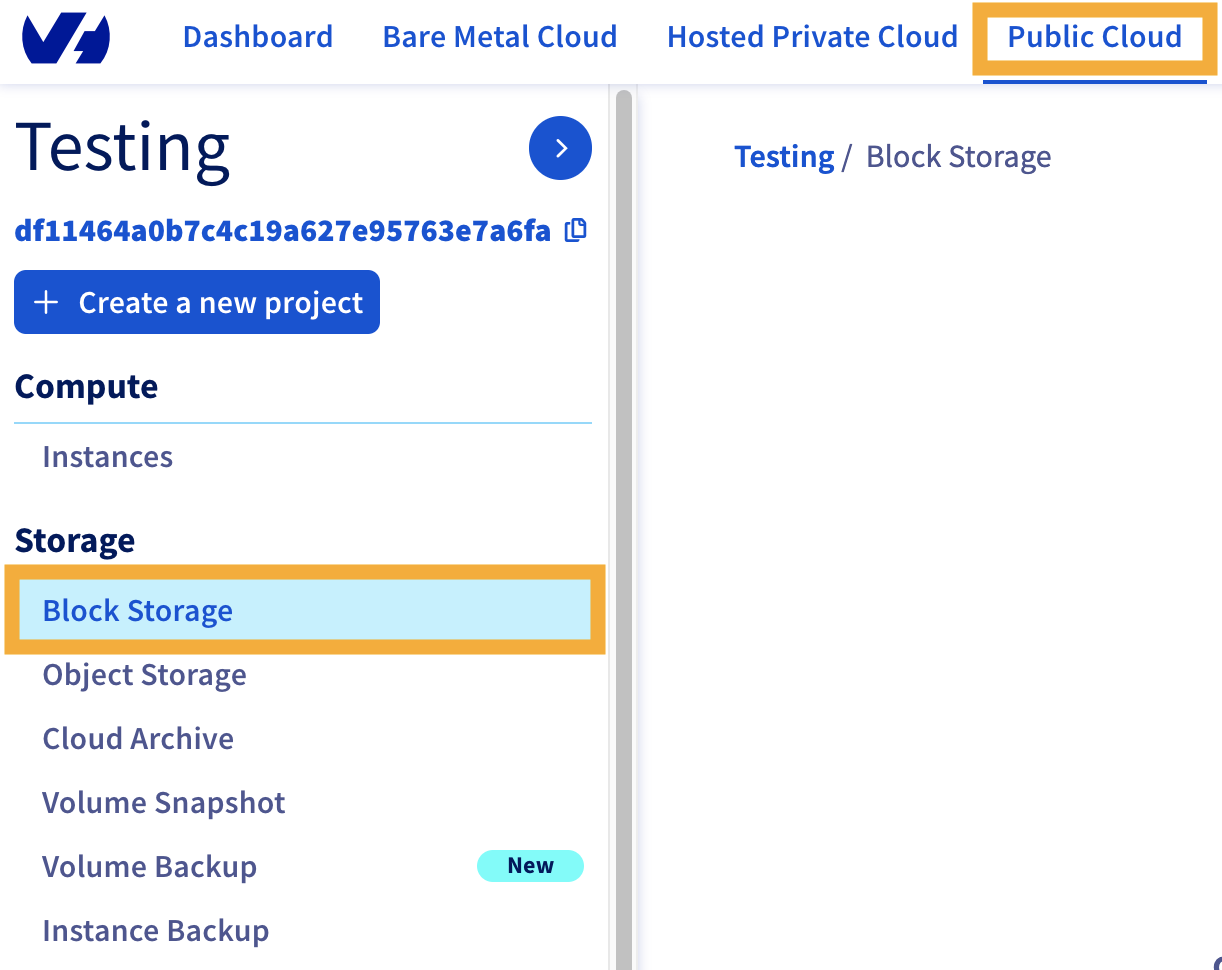Copy the project ID with the clipboard icon
The height and width of the screenshot is (970, 1222).
click(x=575, y=231)
